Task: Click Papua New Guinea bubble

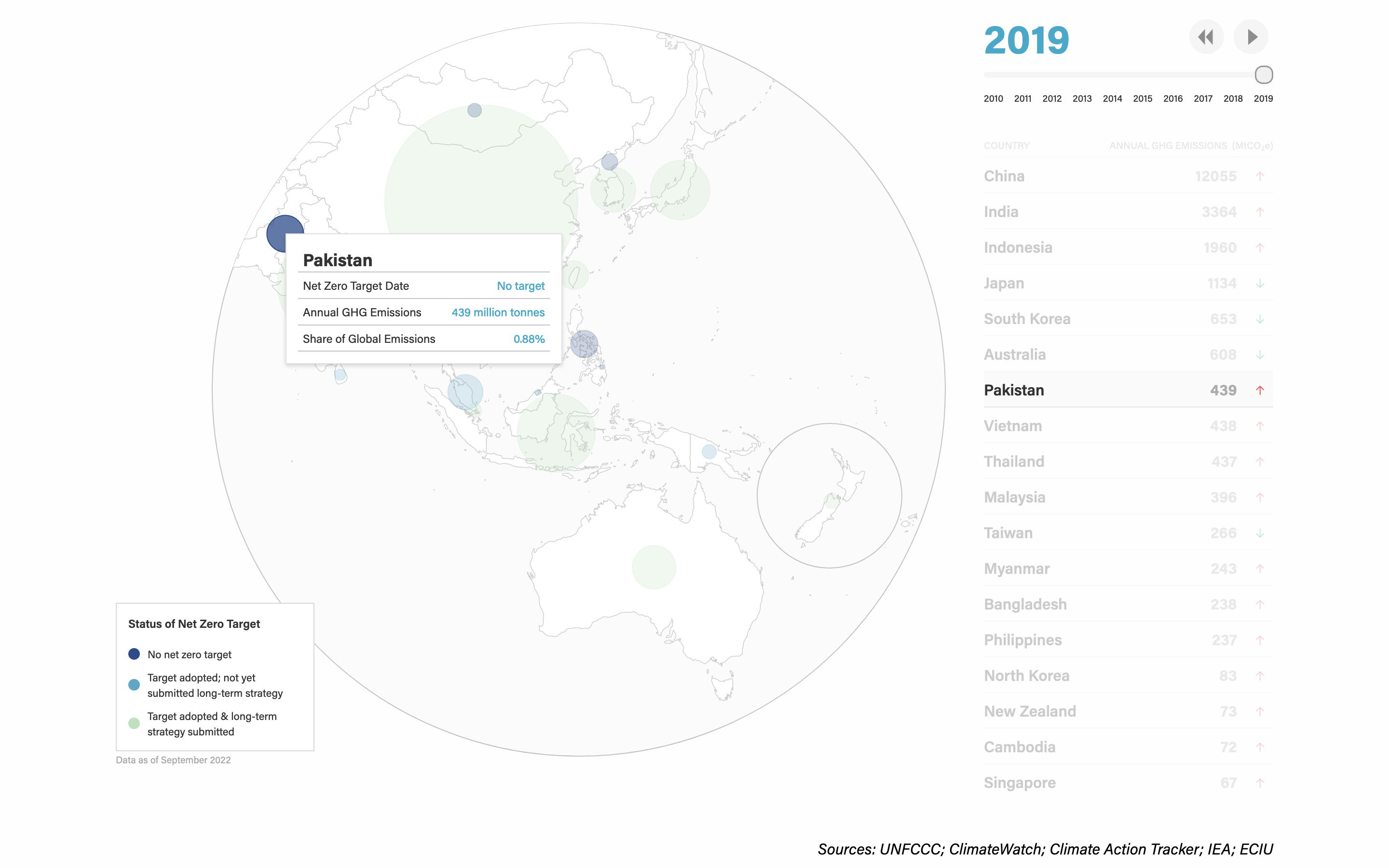Action: (x=709, y=451)
